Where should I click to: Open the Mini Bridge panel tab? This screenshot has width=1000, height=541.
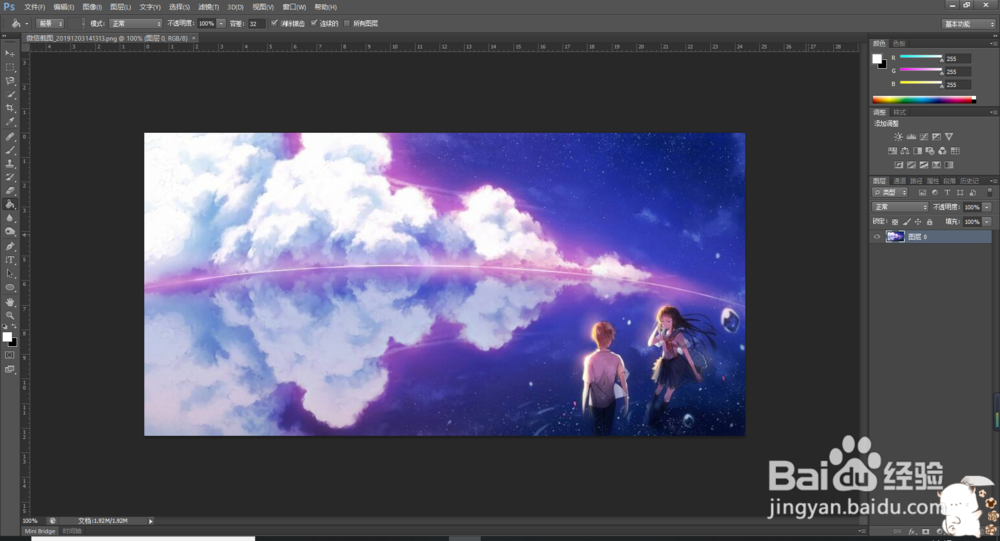(x=40, y=531)
